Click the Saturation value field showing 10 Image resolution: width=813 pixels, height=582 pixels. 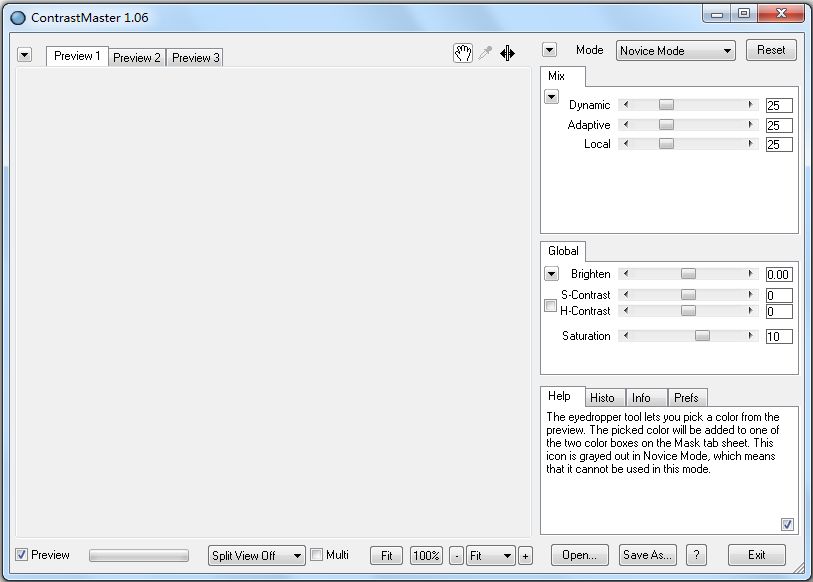[779, 337]
